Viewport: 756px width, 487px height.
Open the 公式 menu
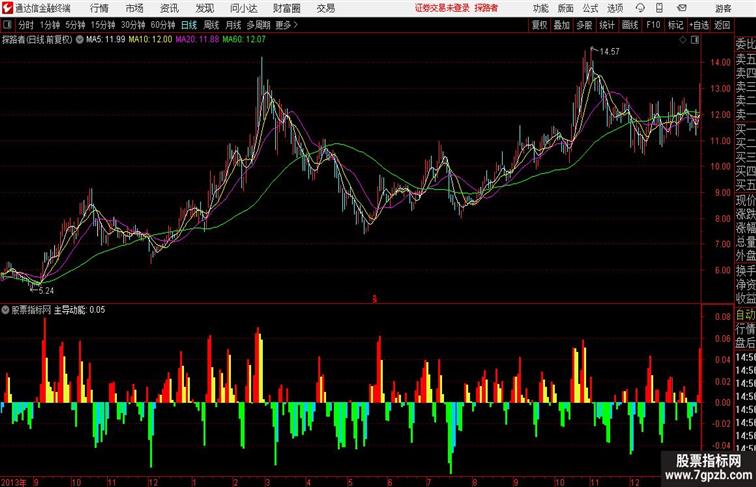click(590, 8)
